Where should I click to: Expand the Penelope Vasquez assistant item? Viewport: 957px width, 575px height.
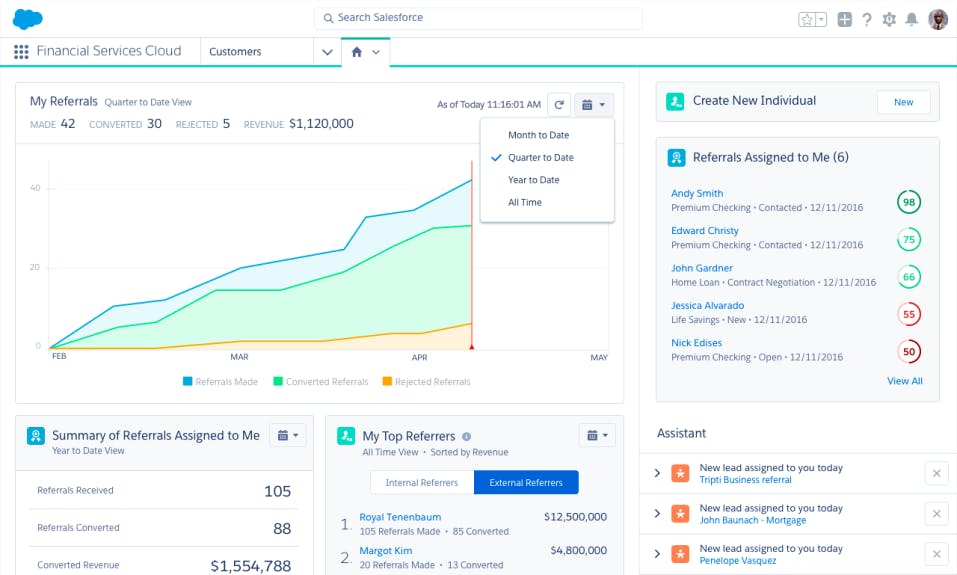point(657,554)
